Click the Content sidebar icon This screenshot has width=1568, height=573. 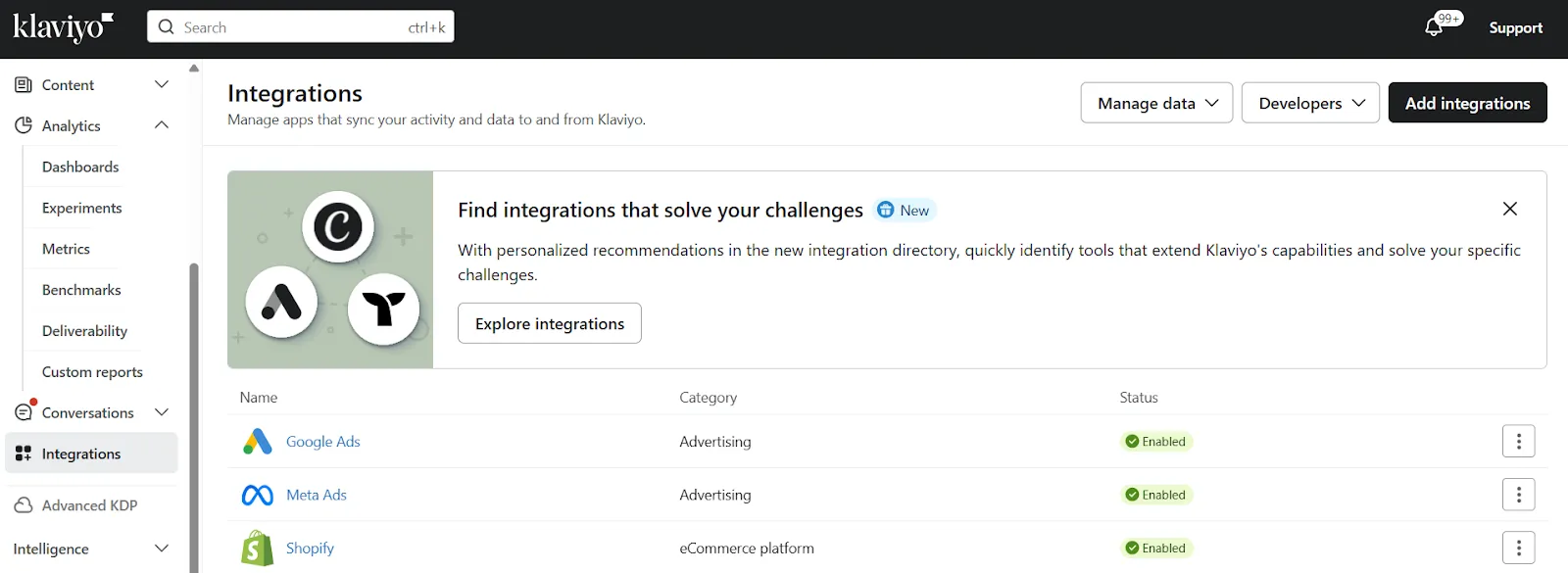click(24, 85)
